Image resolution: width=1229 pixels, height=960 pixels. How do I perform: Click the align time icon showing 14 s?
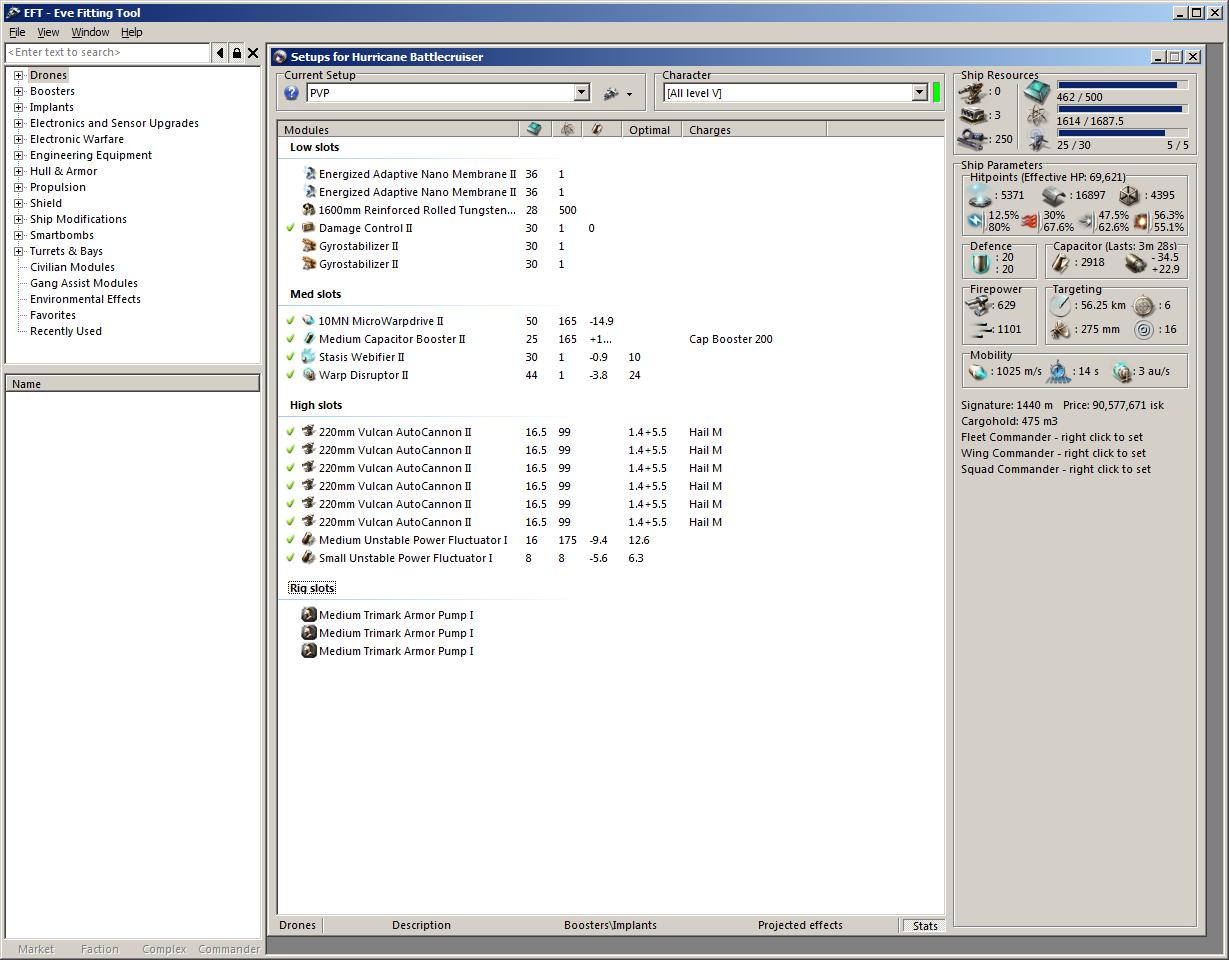coord(1058,371)
